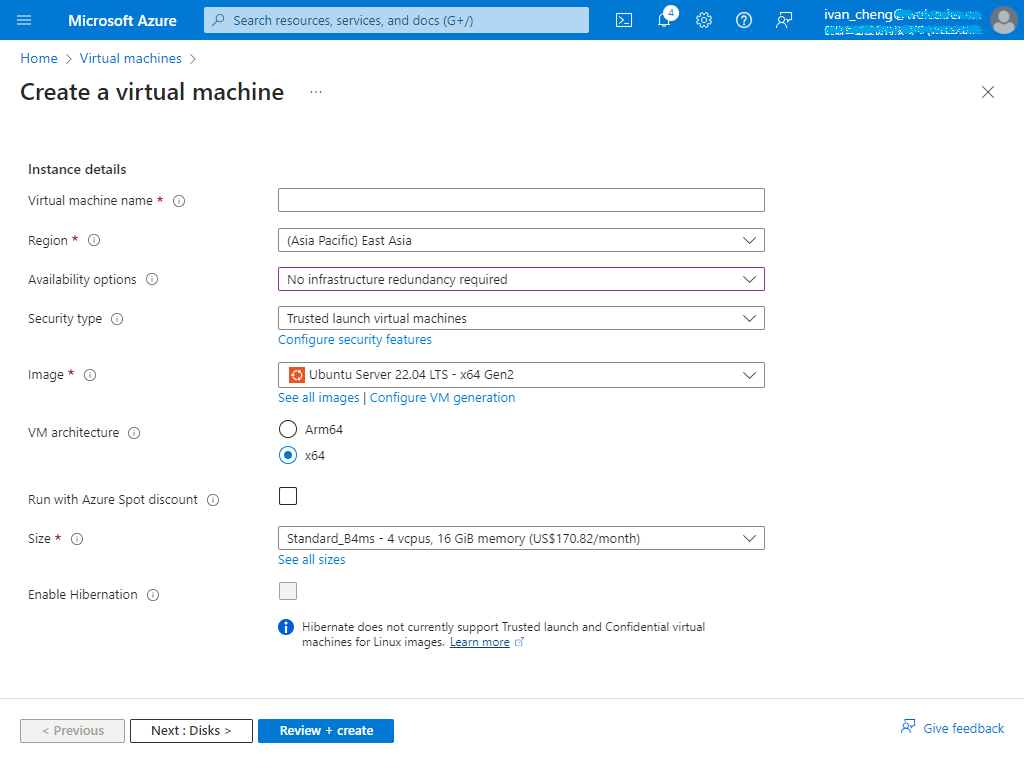
Task: Click the Instance details heading
Action: tap(77, 170)
